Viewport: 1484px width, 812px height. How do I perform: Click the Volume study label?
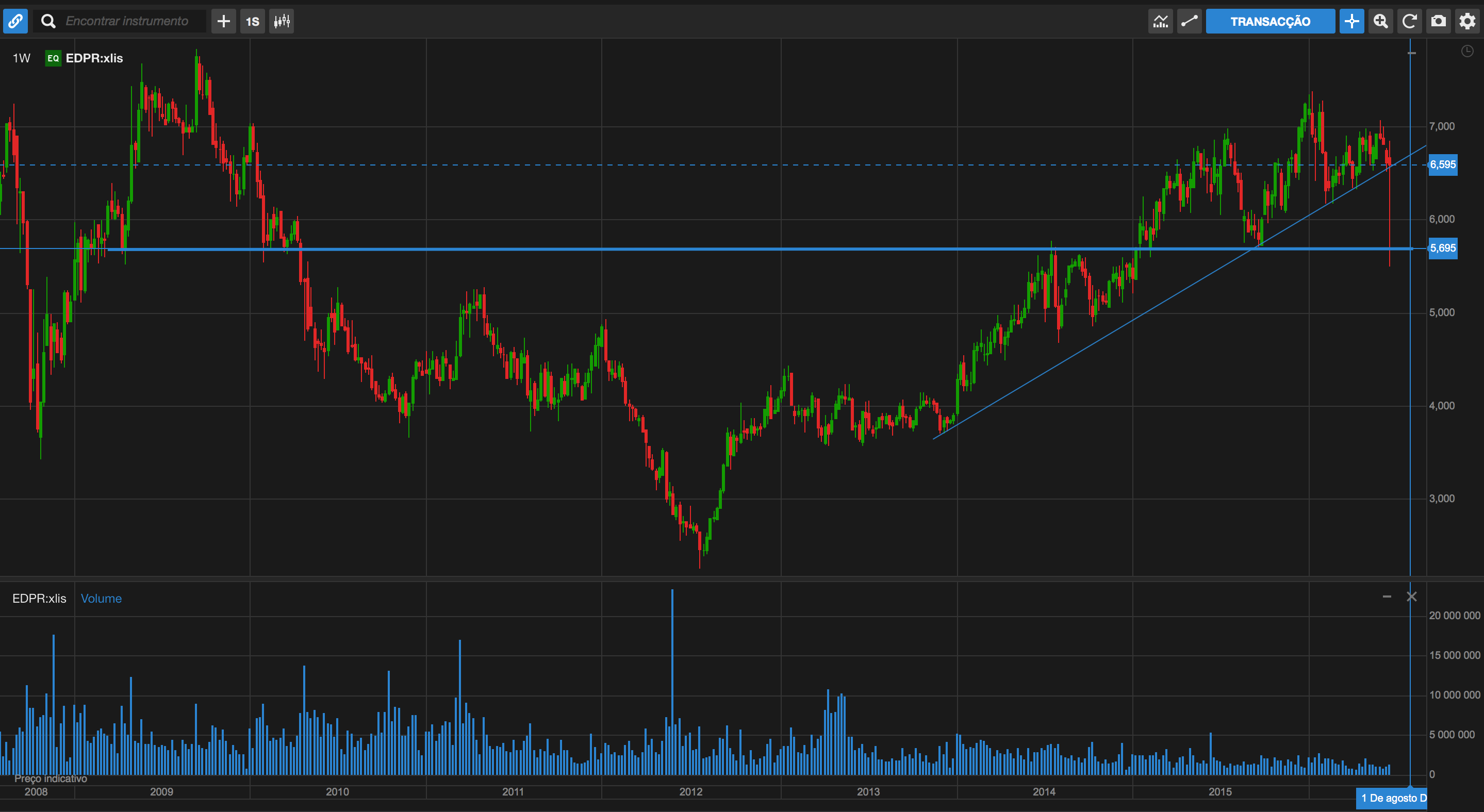tap(101, 599)
